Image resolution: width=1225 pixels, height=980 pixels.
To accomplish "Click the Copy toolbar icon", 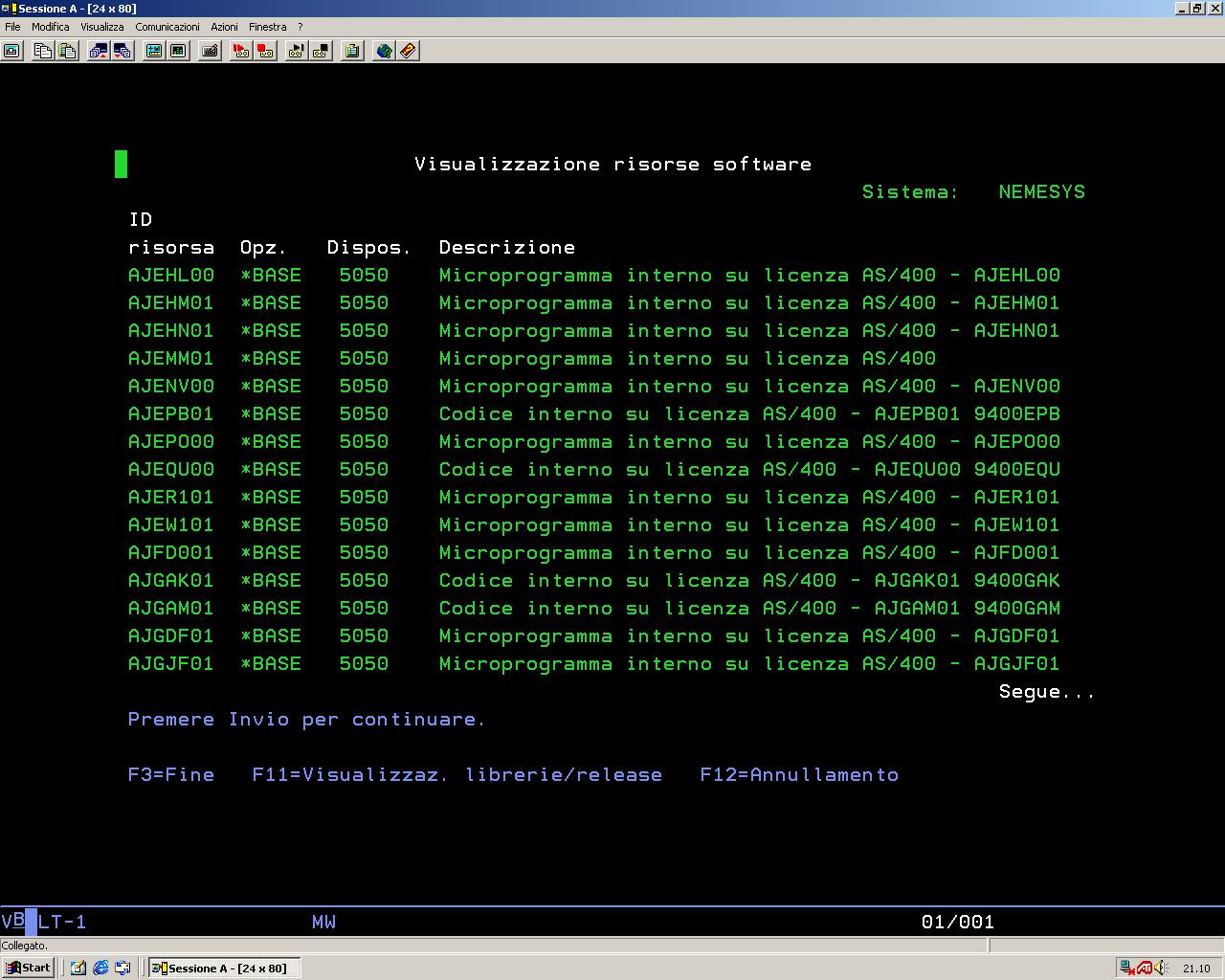I will [42, 51].
